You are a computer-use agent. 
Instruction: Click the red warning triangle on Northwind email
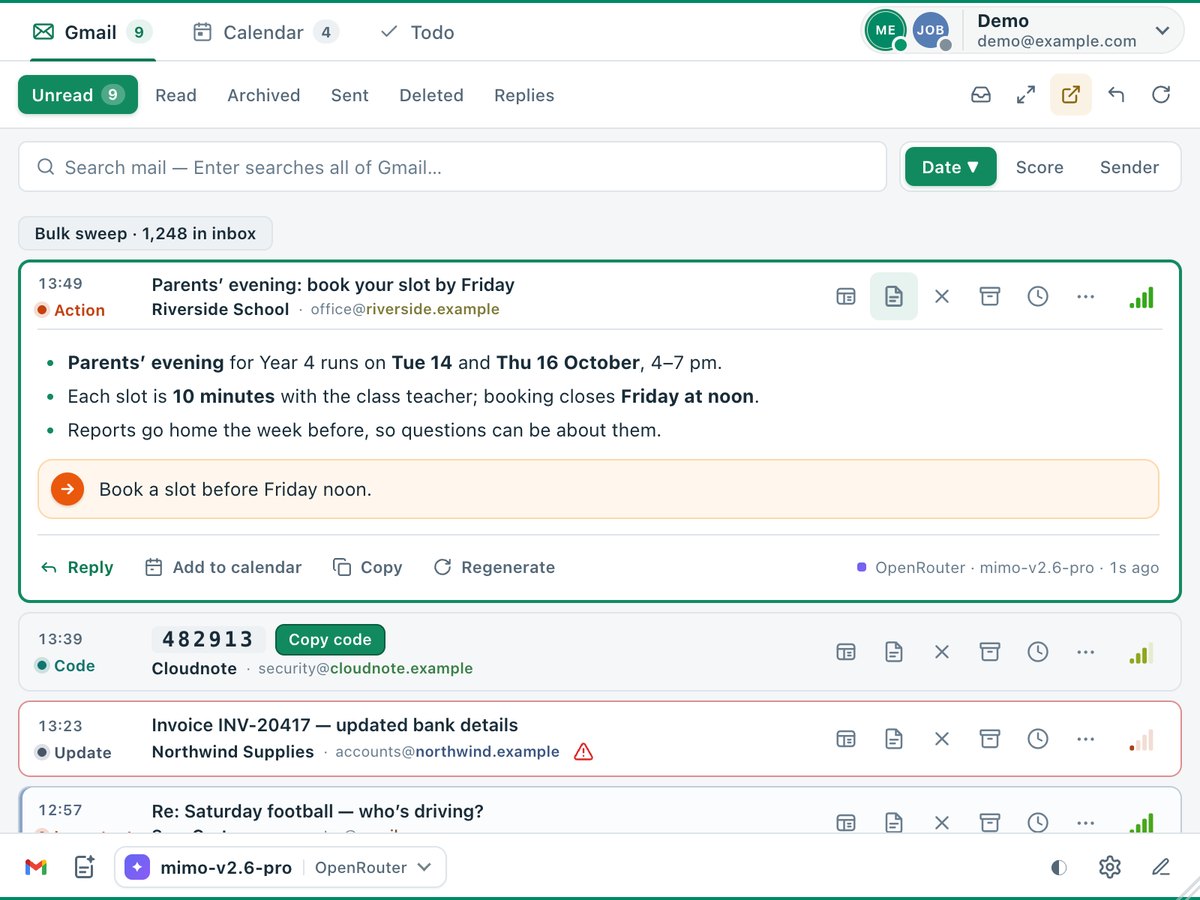584,752
